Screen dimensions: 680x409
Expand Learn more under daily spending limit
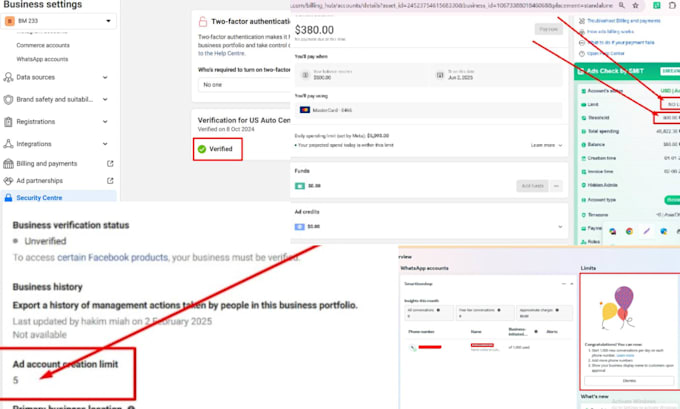pos(546,145)
